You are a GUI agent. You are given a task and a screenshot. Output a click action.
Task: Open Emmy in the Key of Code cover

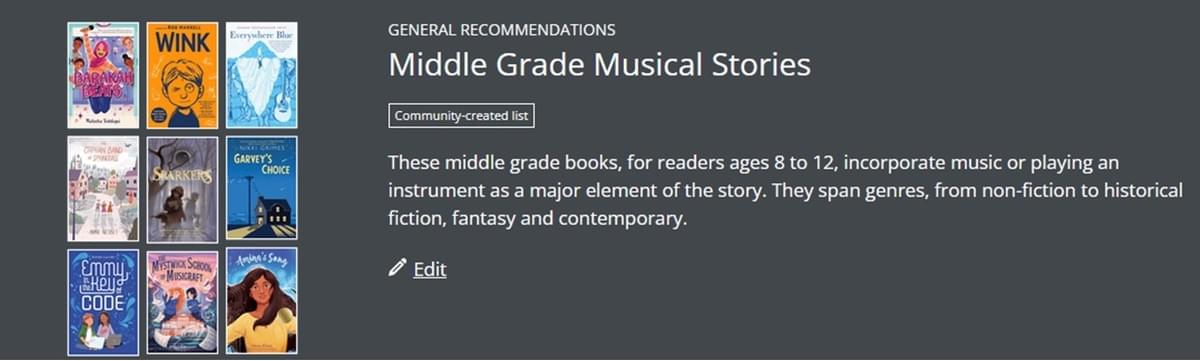point(103,302)
